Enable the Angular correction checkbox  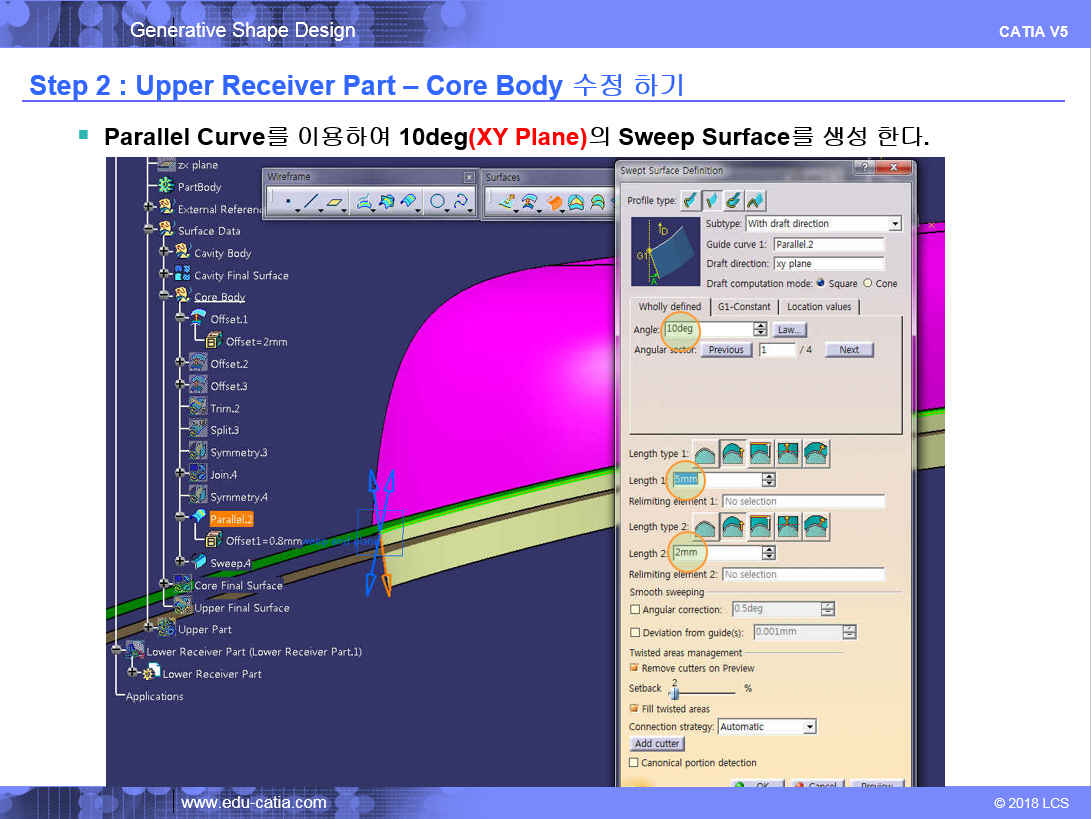click(635, 609)
